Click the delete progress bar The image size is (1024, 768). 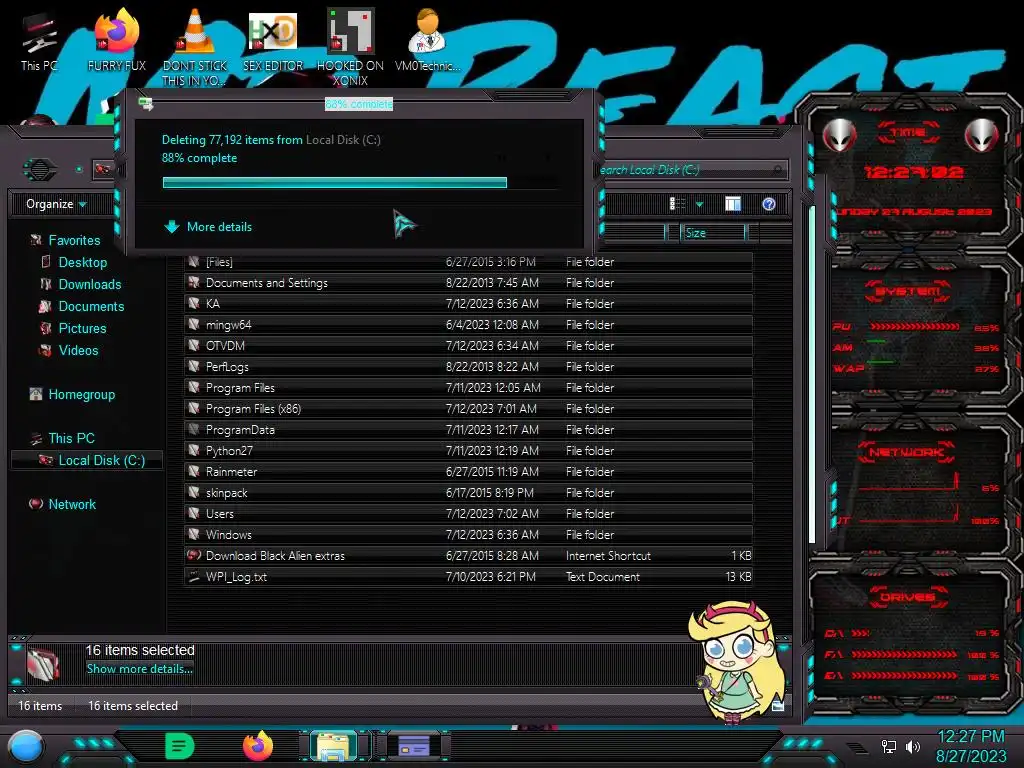pos(360,183)
